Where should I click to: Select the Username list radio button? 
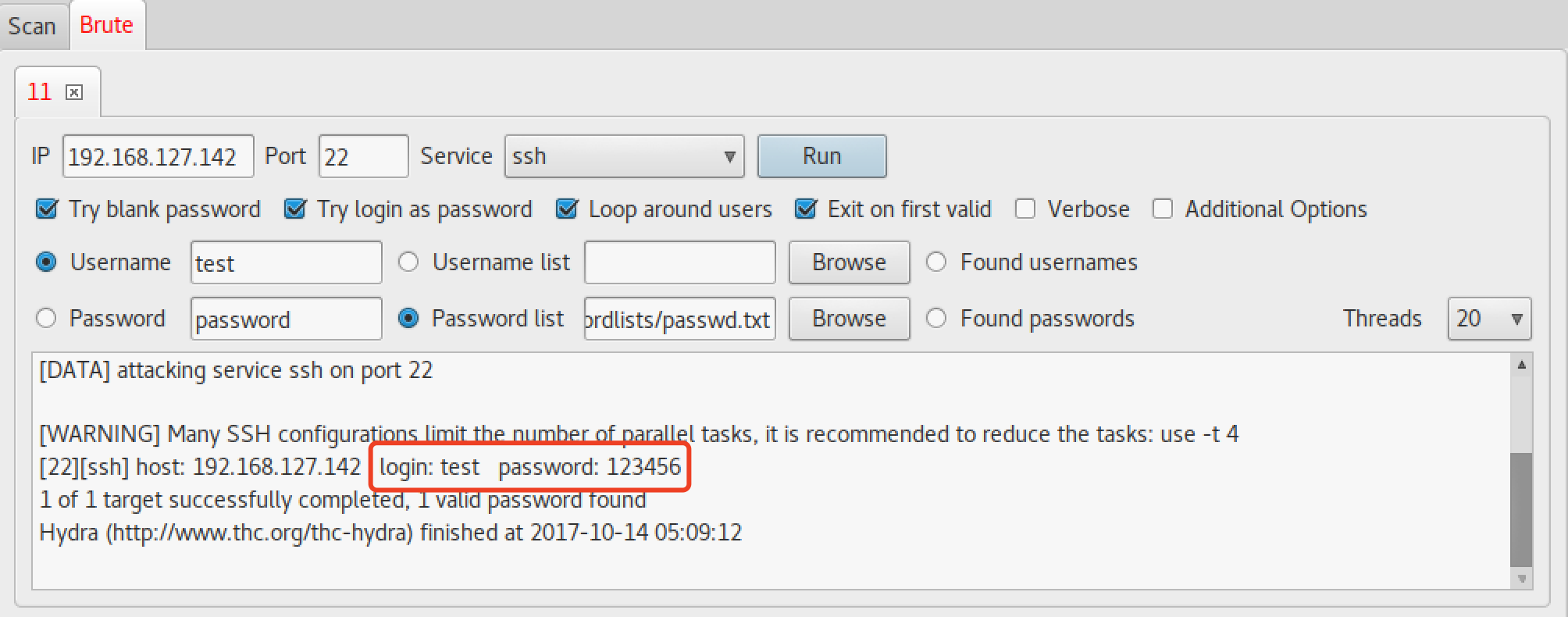[408, 262]
